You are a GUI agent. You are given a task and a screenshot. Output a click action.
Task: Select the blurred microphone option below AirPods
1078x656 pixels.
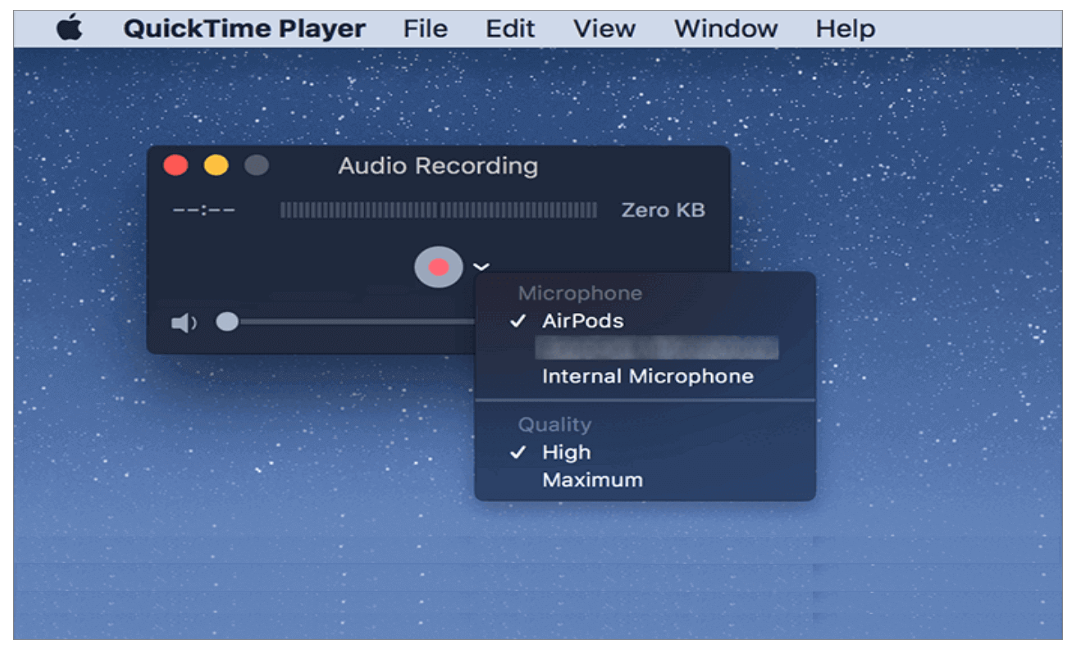656,348
